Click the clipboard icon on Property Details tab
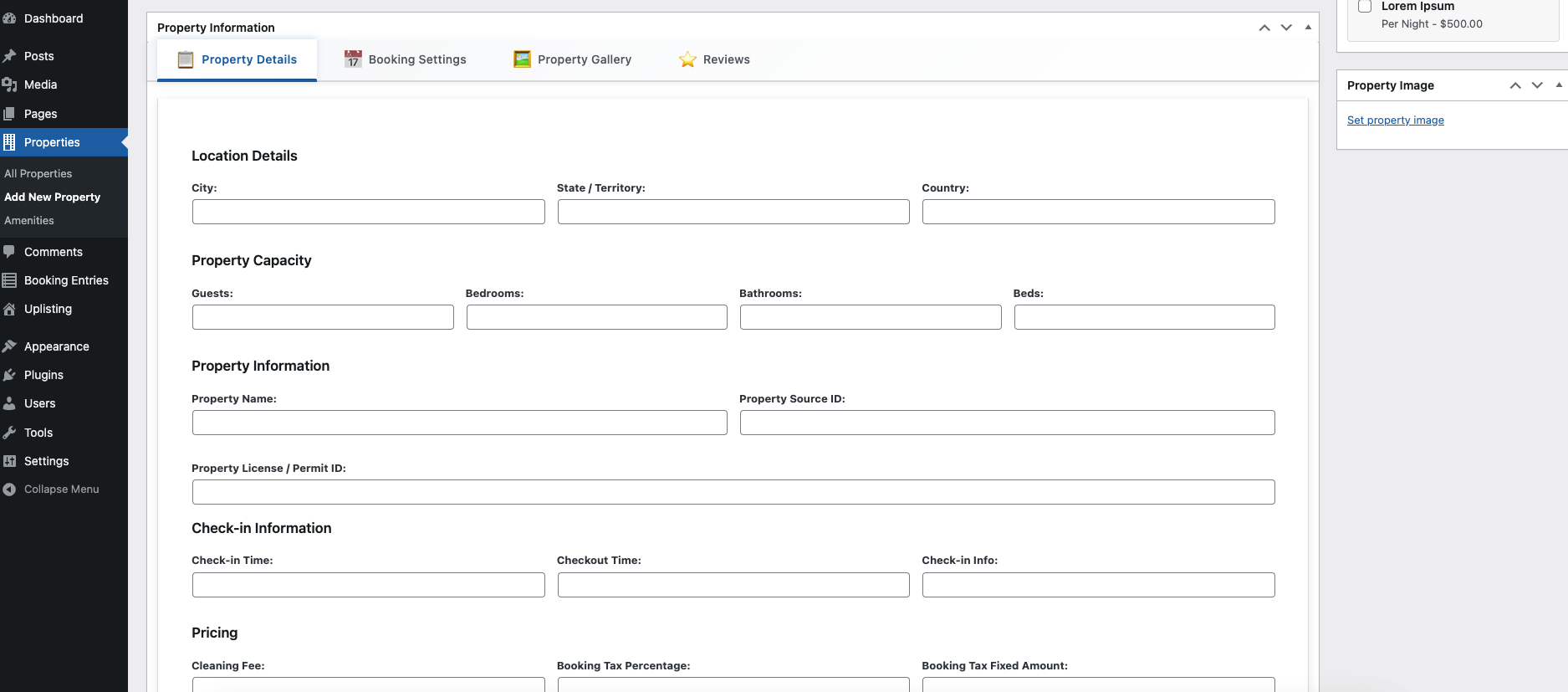 (186, 59)
